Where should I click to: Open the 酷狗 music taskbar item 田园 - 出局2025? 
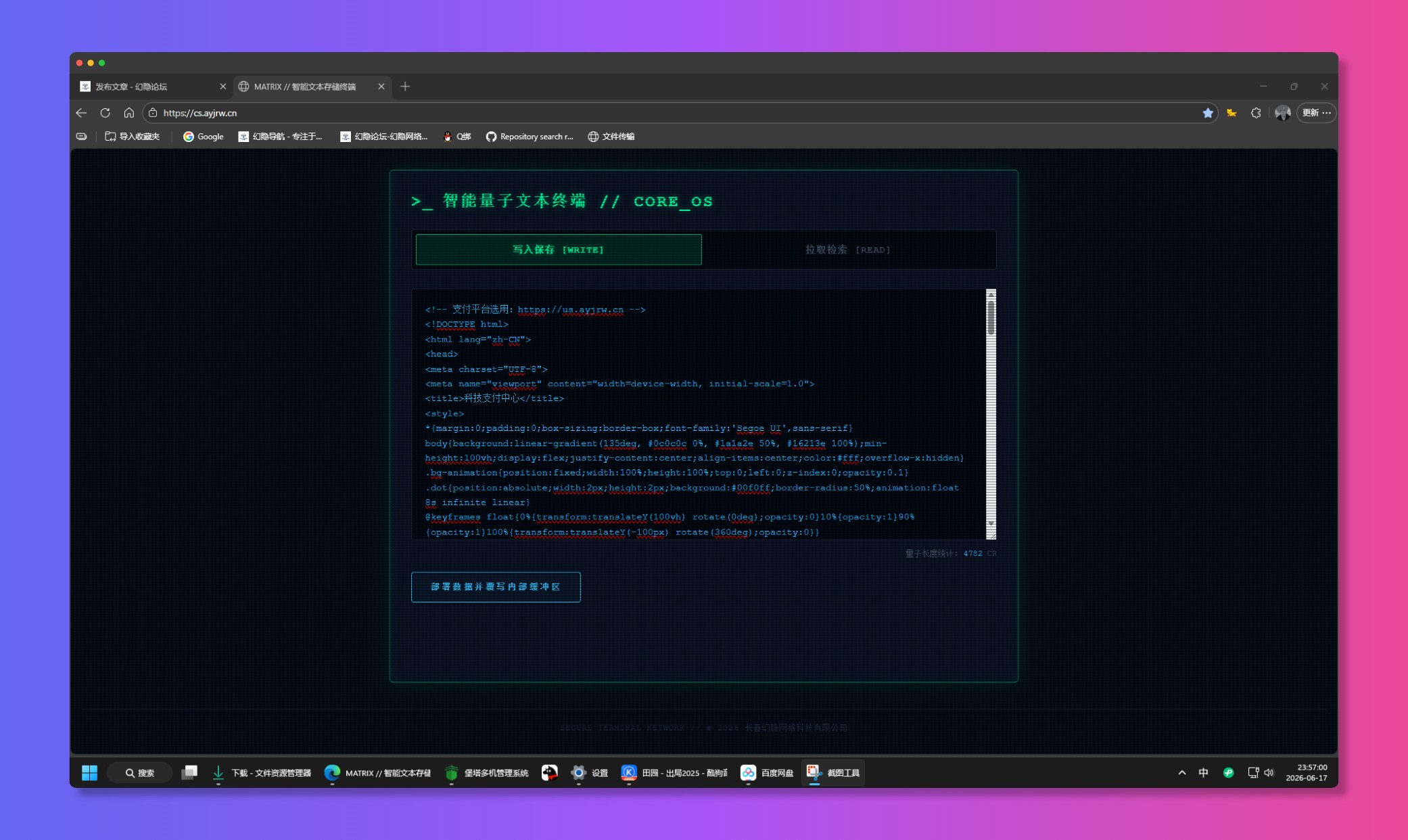[x=675, y=772]
